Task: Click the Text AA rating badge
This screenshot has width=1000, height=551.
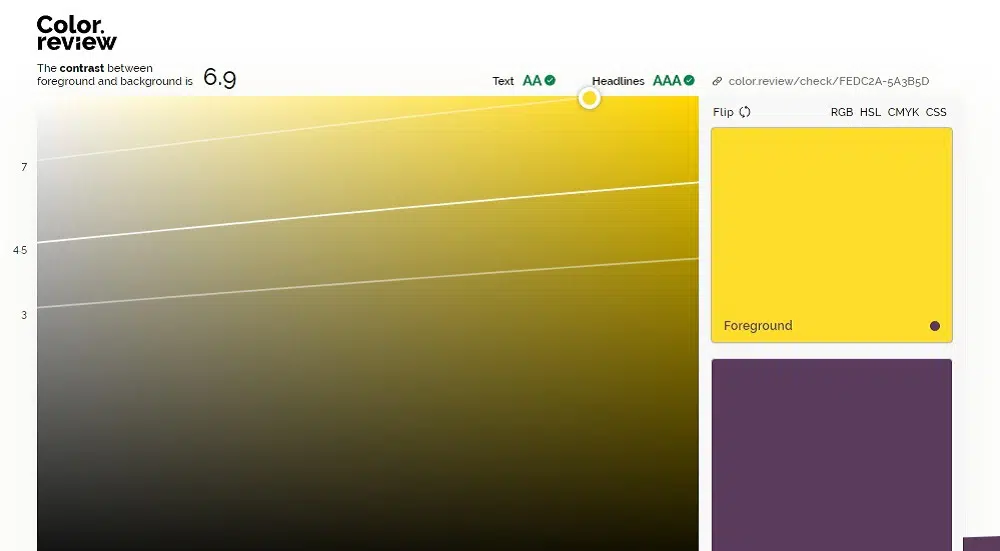Action: (x=532, y=81)
